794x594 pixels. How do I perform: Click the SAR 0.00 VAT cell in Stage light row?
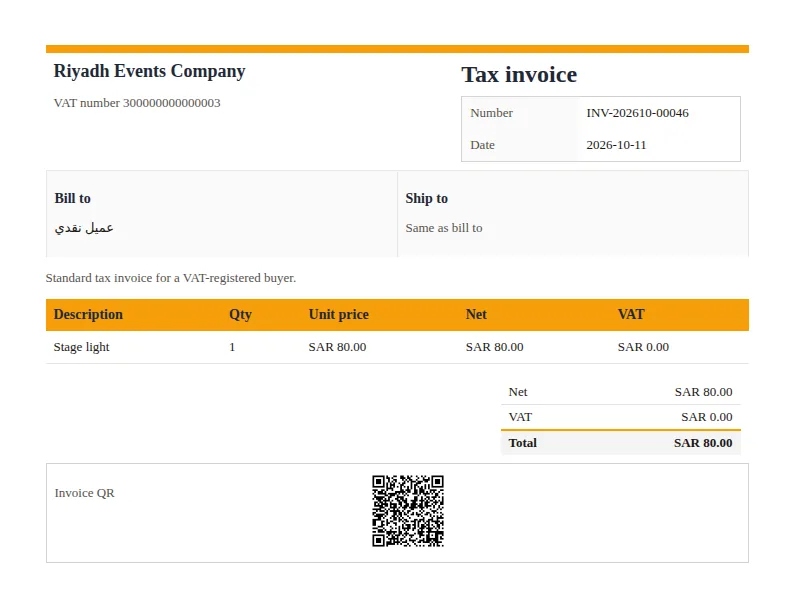pyautogui.click(x=643, y=347)
